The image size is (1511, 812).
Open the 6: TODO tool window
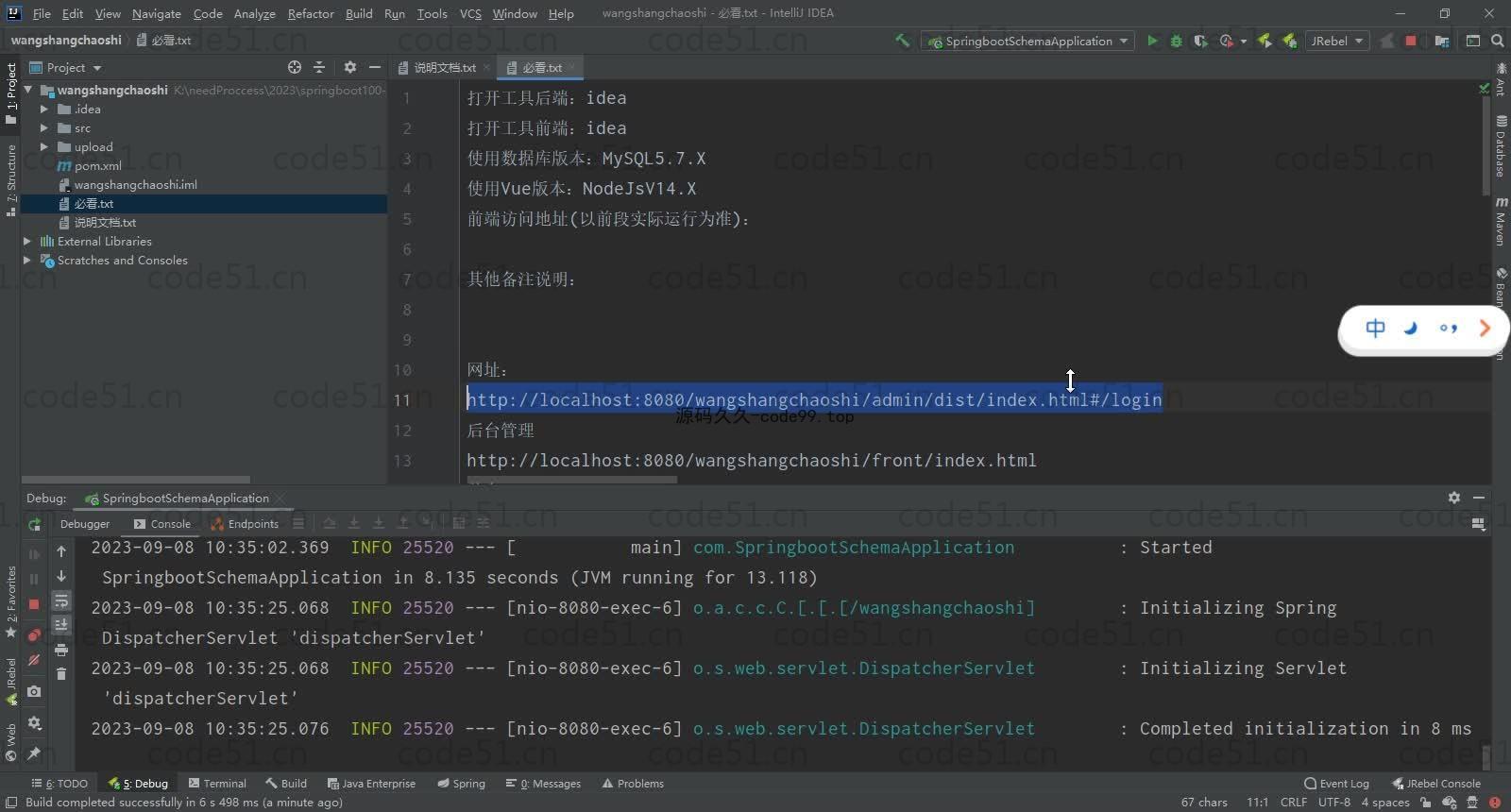click(x=59, y=784)
